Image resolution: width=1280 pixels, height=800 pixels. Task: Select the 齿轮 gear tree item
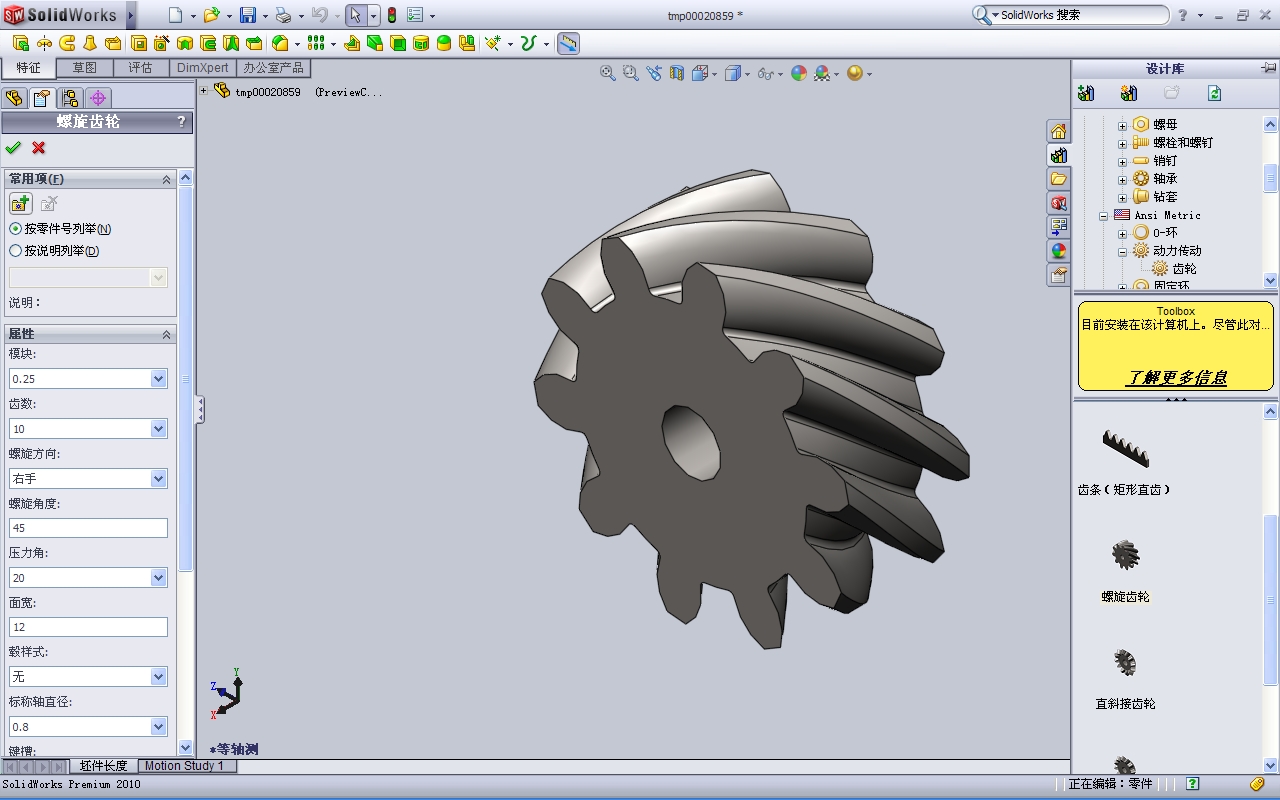click(1184, 269)
